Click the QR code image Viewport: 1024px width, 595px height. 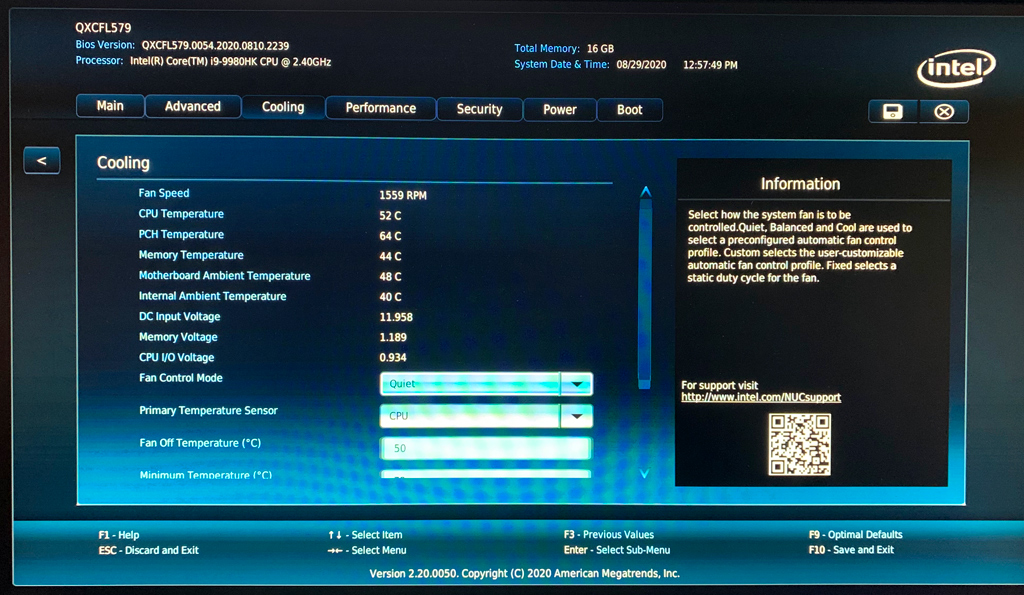click(x=799, y=444)
